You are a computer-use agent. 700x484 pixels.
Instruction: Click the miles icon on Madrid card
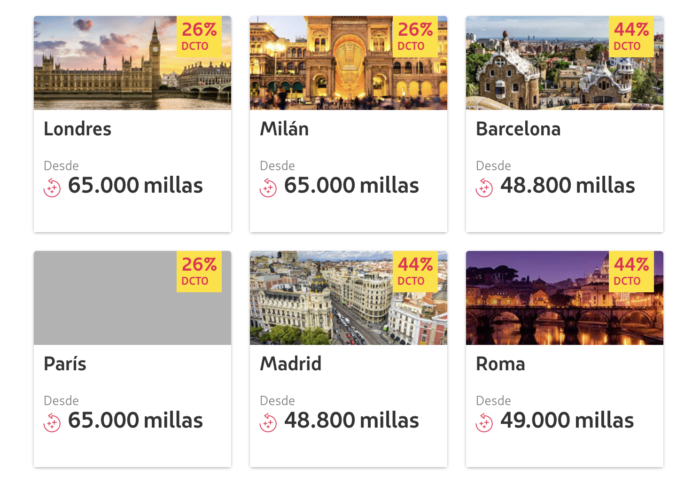click(268, 423)
